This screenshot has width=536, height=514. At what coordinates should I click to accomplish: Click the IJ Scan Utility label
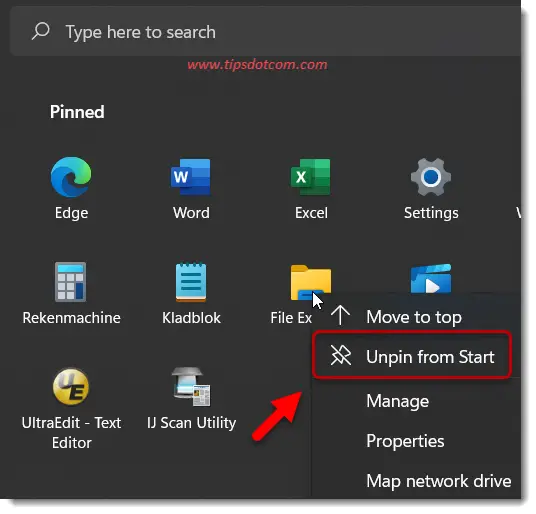[191, 423]
